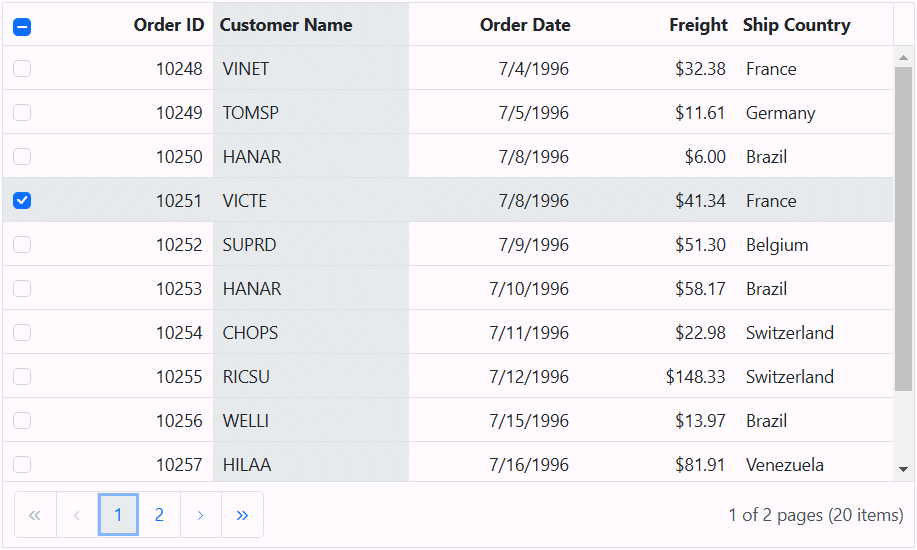Open page 2 in the pager
The width and height of the screenshot is (917, 550).
pyautogui.click(x=159, y=515)
